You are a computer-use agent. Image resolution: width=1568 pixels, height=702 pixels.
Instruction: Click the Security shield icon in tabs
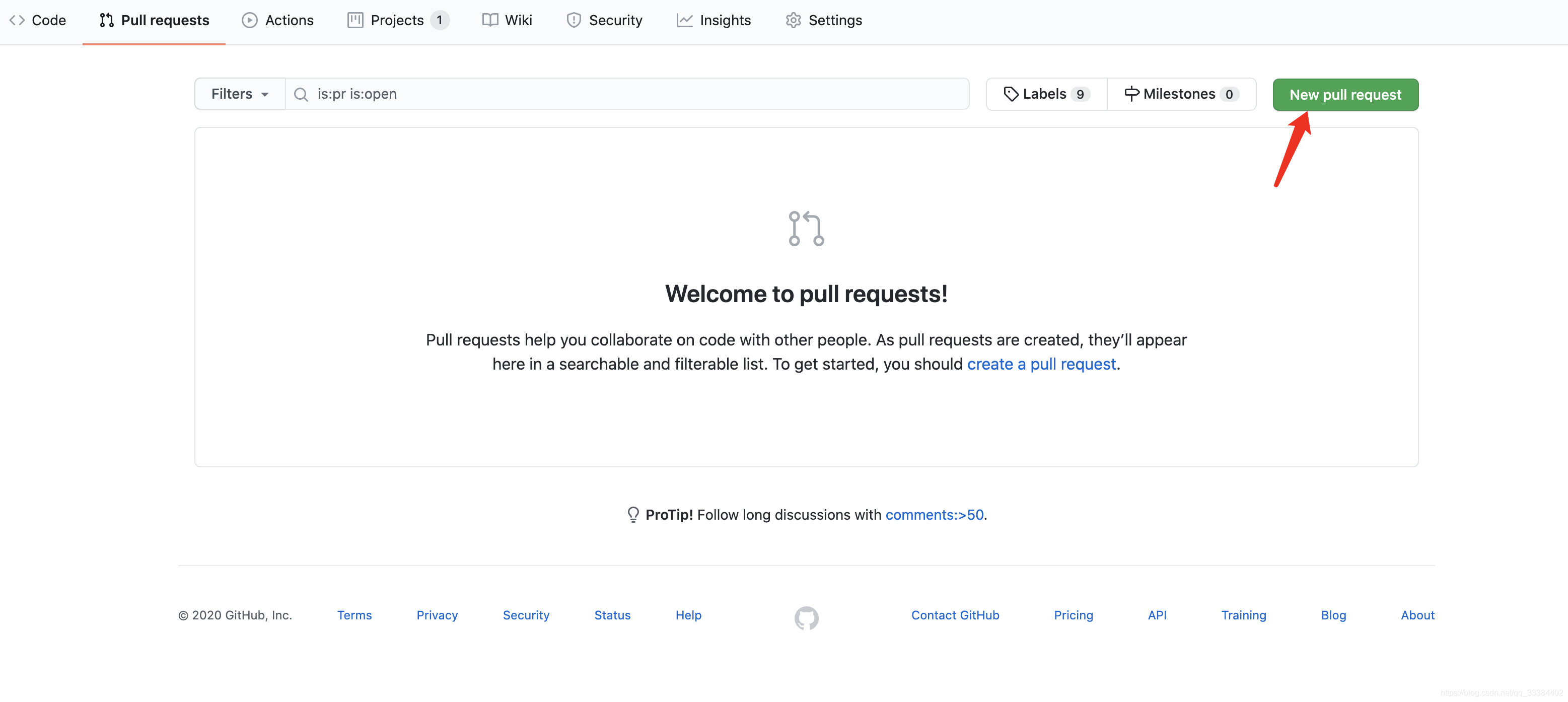574,20
